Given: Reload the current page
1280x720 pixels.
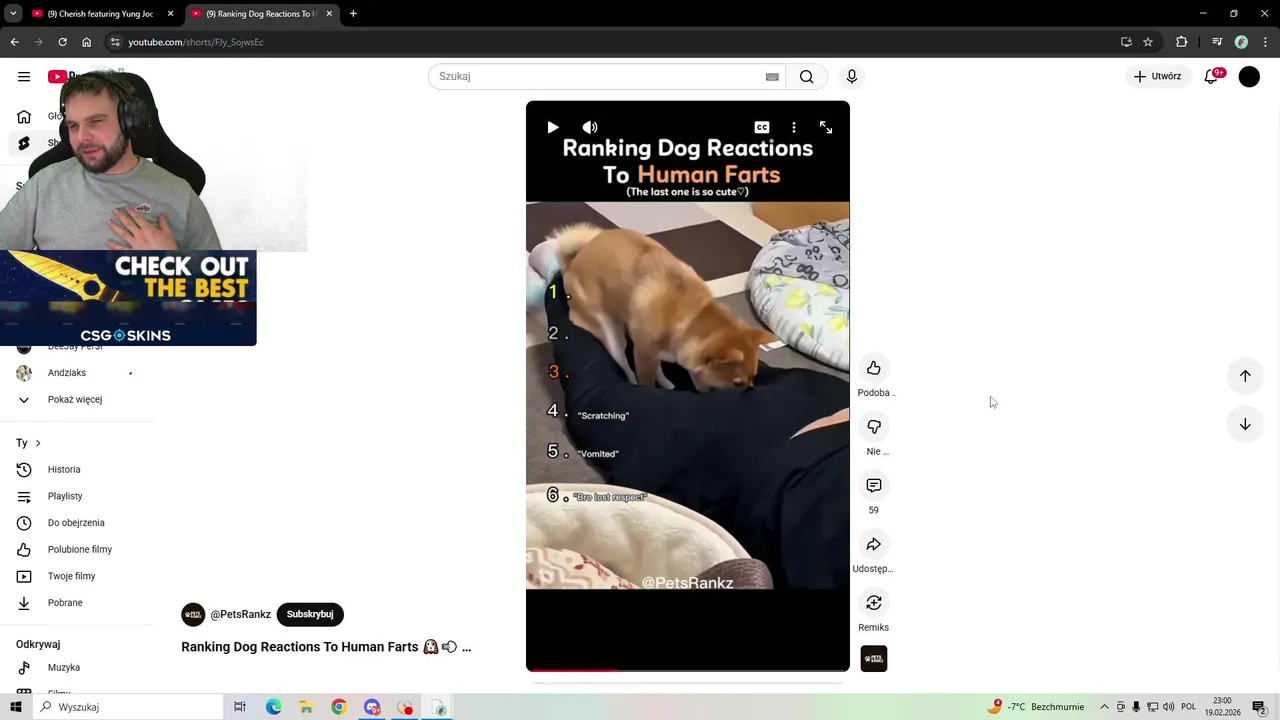Looking at the screenshot, I should [62, 42].
